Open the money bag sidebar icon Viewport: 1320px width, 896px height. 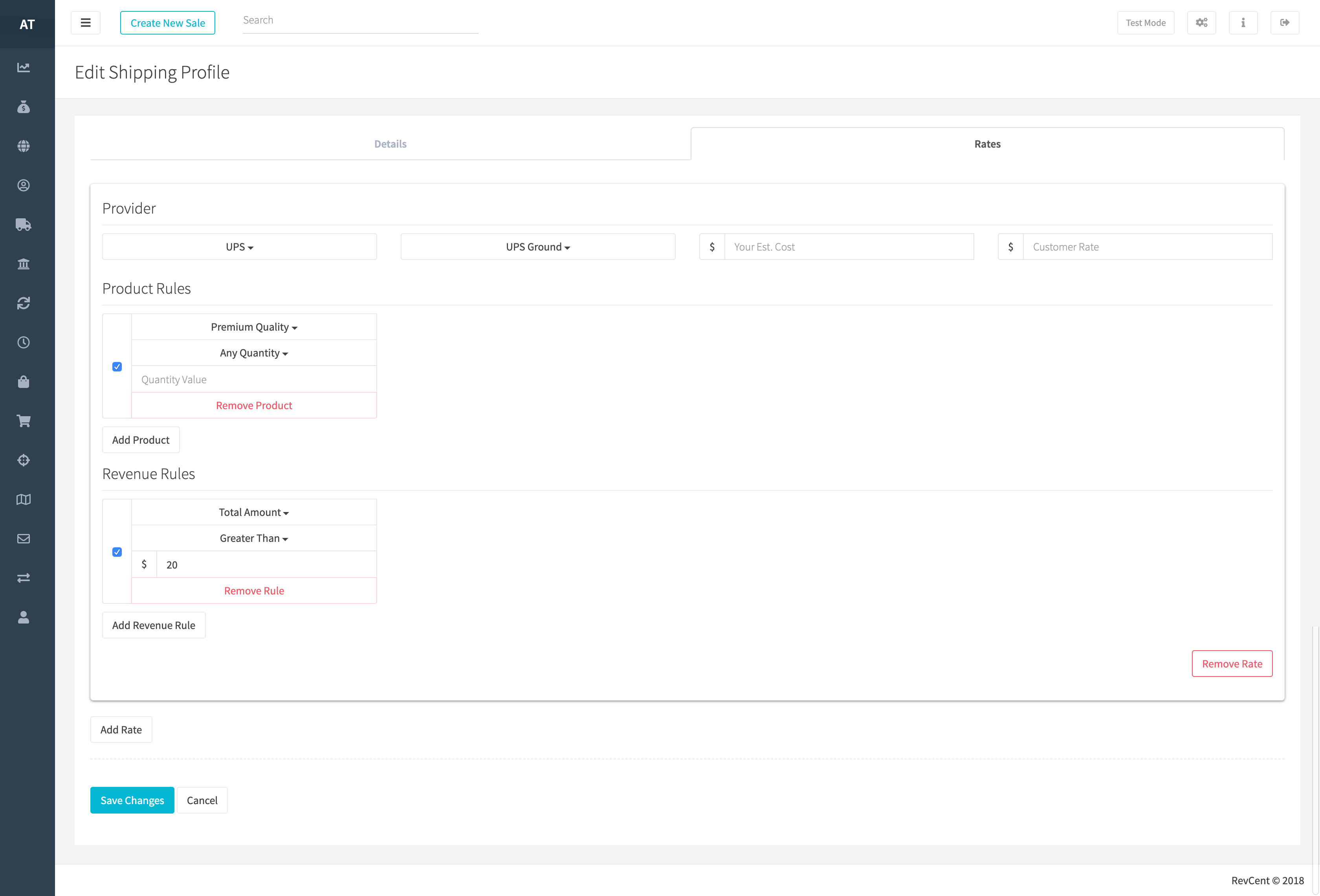(23, 107)
